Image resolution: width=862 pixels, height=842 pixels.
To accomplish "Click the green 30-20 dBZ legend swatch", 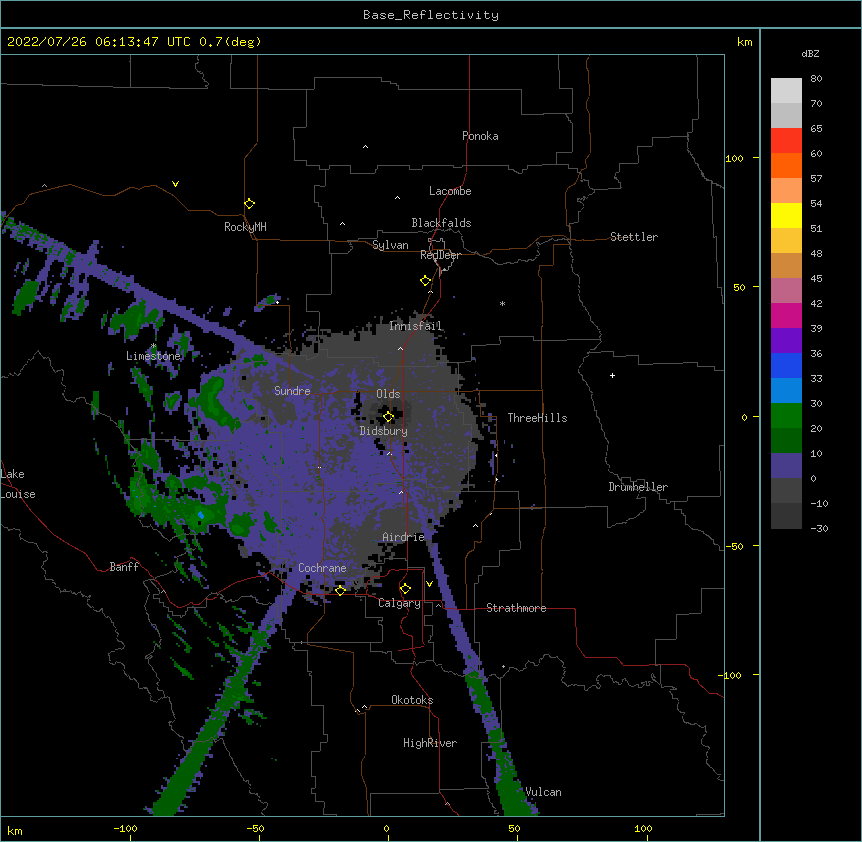I will [x=786, y=416].
